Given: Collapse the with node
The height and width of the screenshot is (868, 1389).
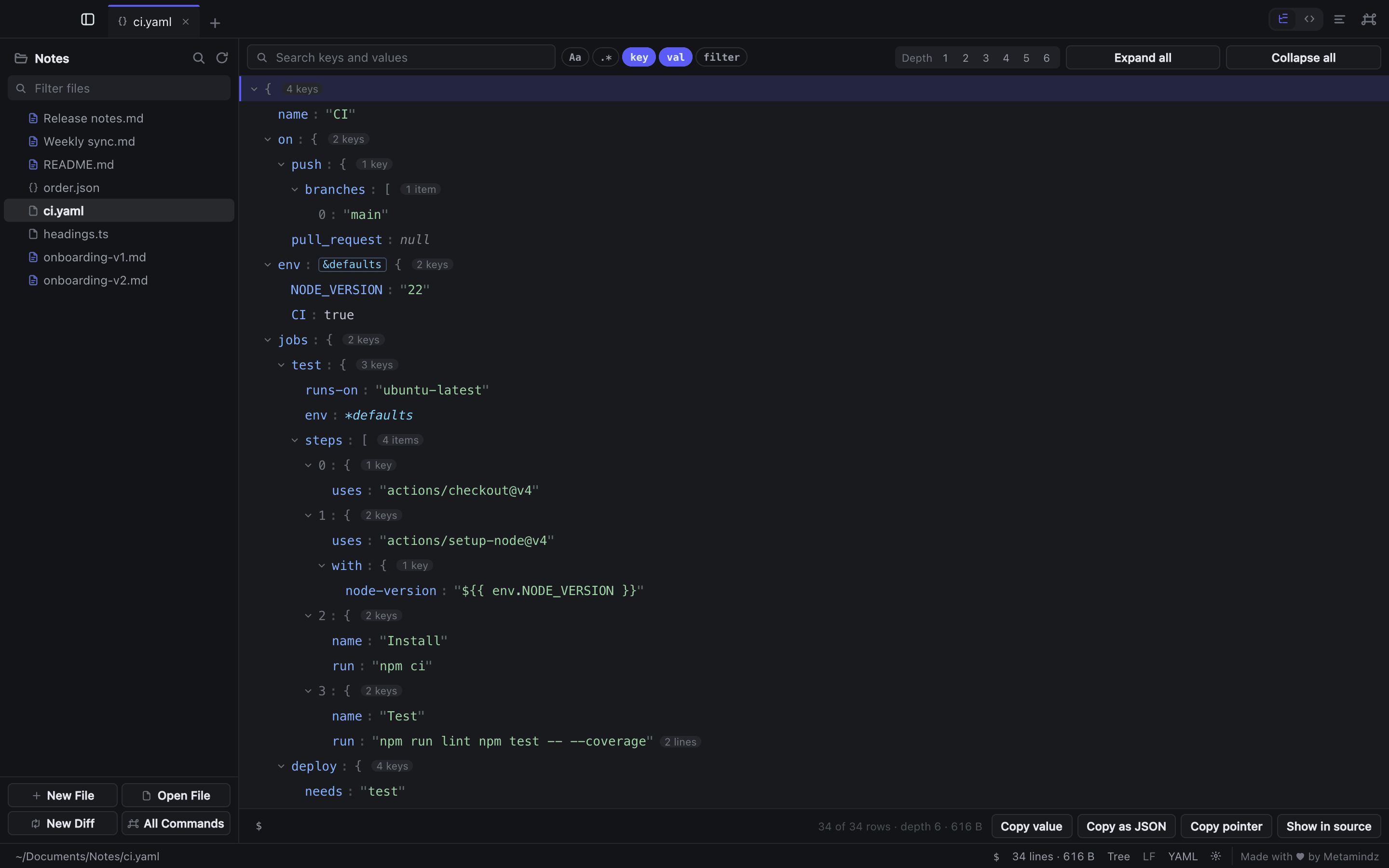Looking at the screenshot, I should (x=321, y=566).
